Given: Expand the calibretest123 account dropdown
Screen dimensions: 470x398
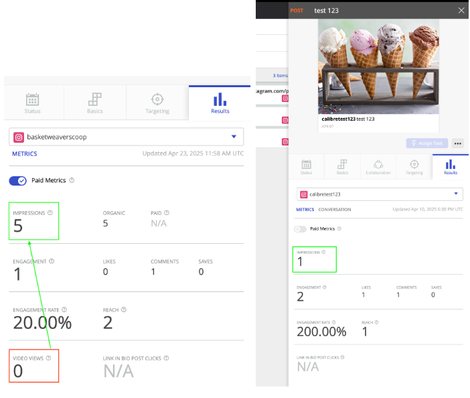Looking at the screenshot, I should pos(380,194).
